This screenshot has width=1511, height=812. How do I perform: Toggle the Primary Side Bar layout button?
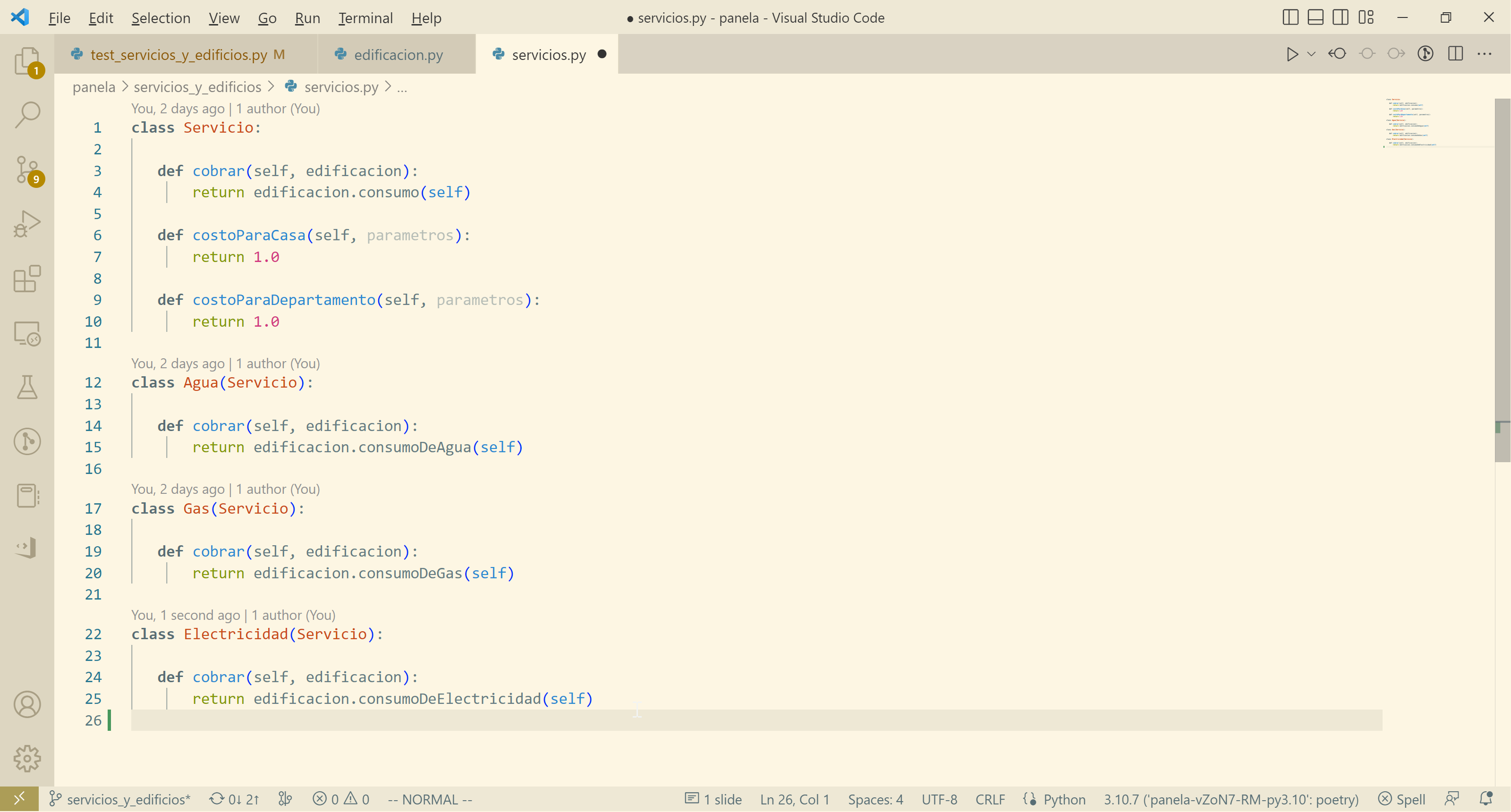(1290, 17)
